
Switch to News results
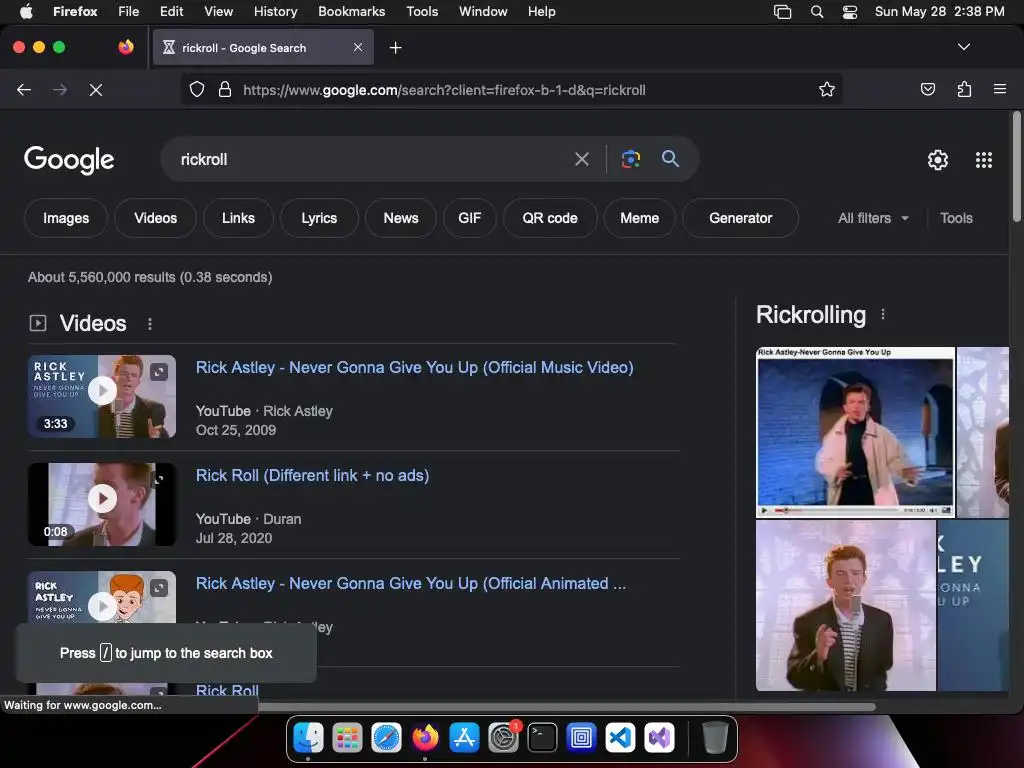click(401, 218)
